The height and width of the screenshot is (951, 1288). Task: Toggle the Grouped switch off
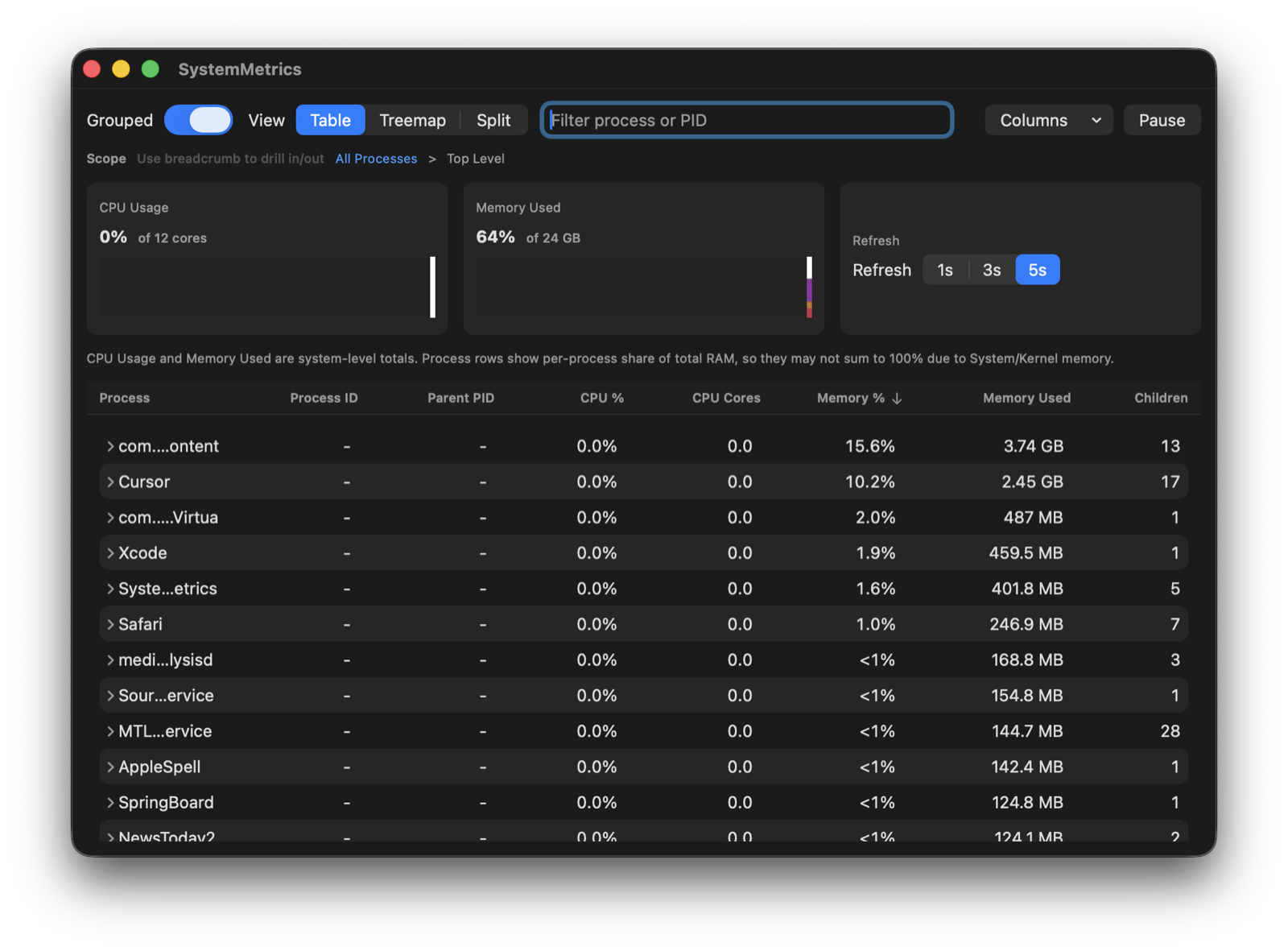point(198,119)
